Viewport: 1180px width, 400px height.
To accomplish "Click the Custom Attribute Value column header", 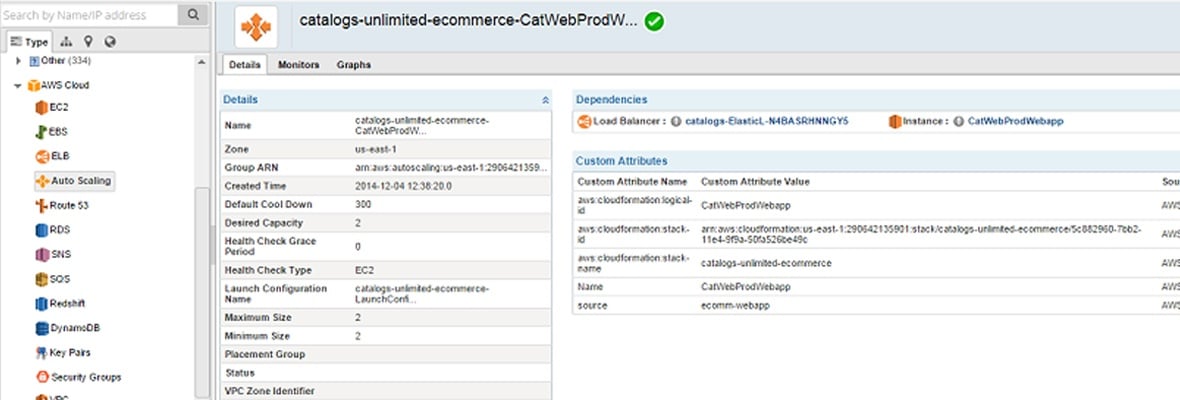I will point(755,182).
